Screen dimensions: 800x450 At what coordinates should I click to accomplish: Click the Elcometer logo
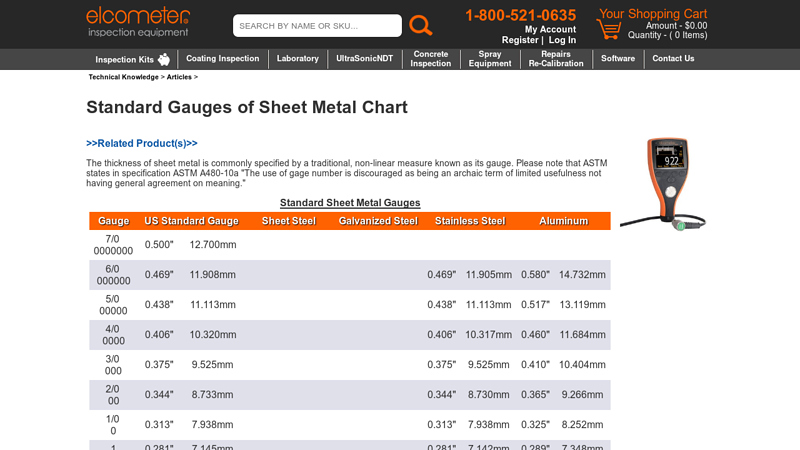138,22
